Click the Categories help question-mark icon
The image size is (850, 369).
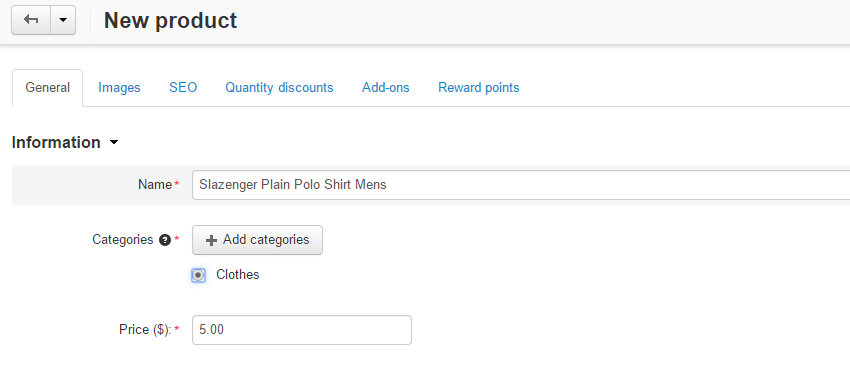pos(165,240)
